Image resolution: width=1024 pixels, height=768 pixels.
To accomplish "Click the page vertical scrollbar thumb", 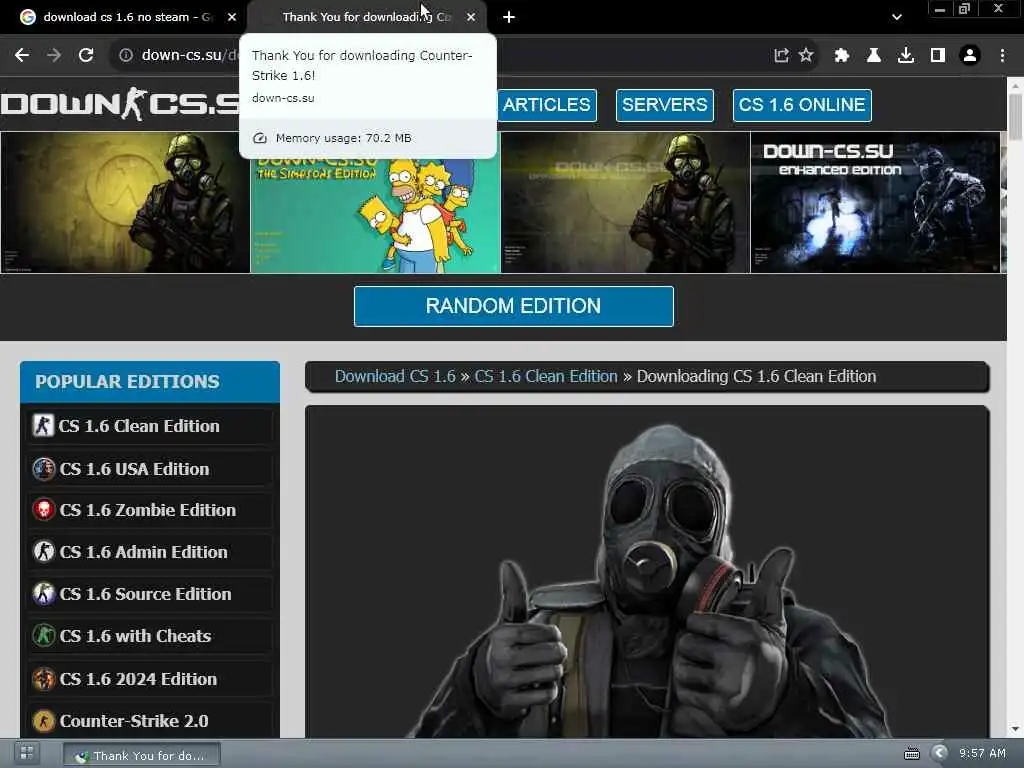I will (1016, 118).
